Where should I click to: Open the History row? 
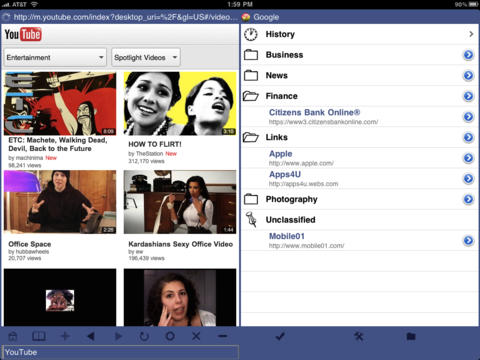pos(360,34)
